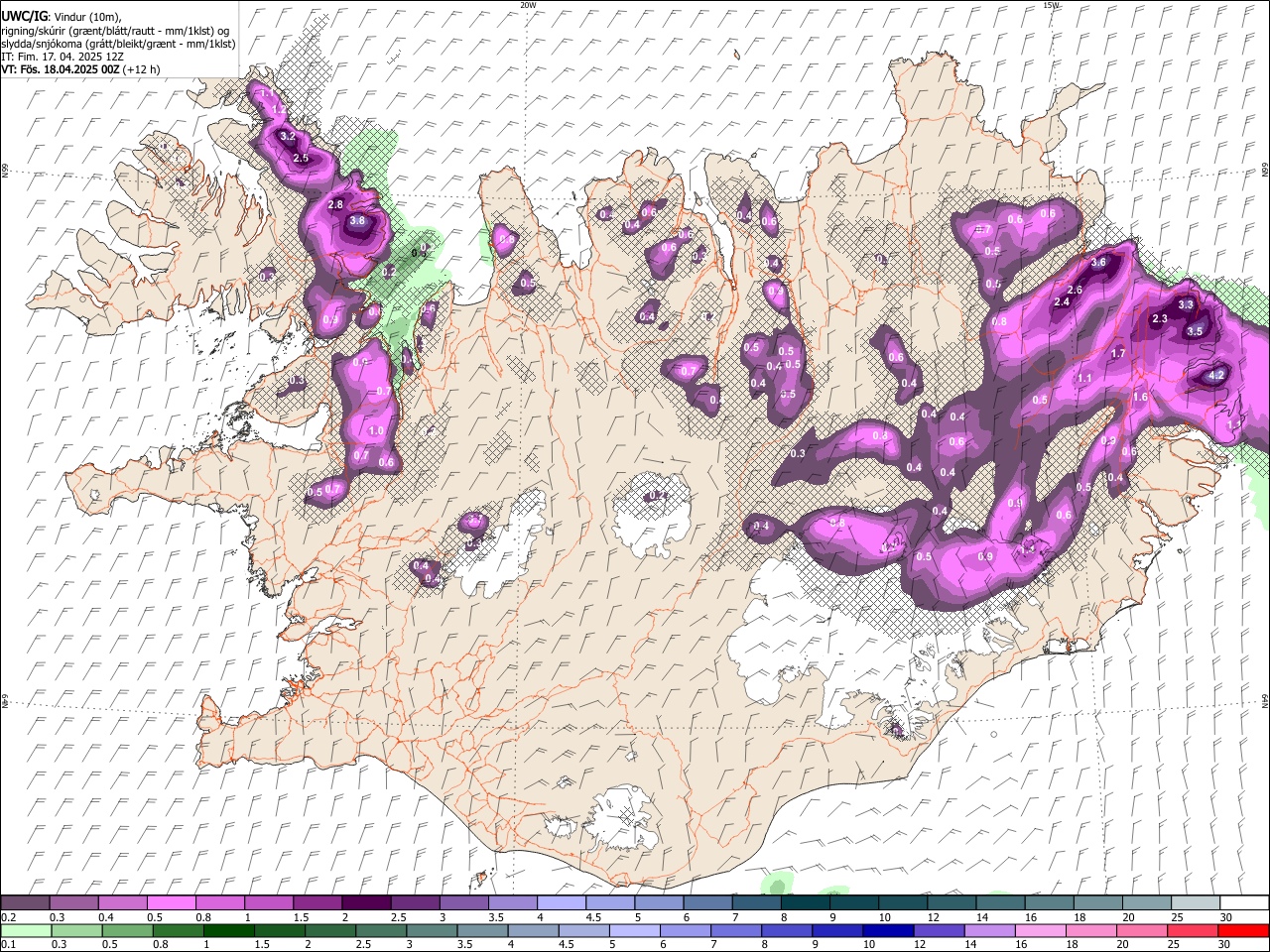Screen dimensions: 1270x952
Task: Click the 15W longitude label
Action: pos(1052,5)
